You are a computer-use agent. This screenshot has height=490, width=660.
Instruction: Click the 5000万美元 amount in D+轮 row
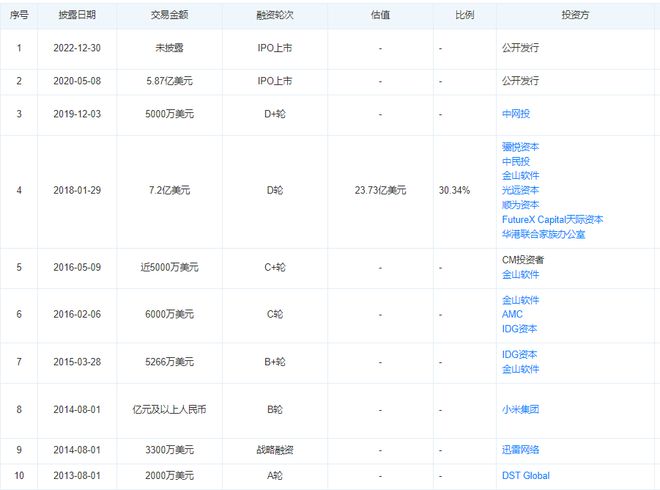point(170,114)
